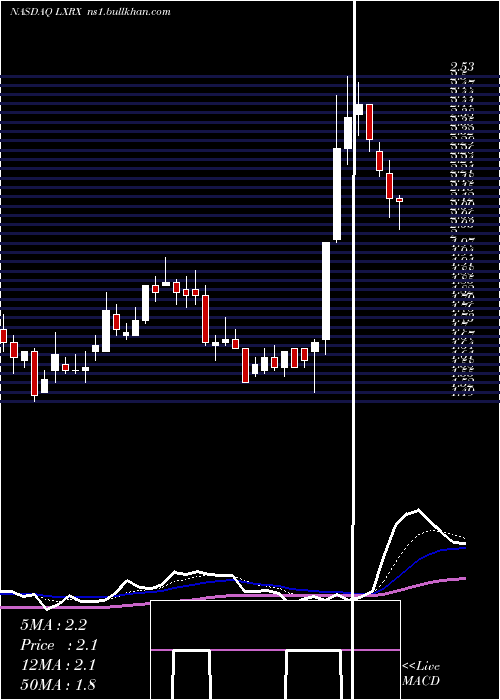The width and height of the screenshot is (500, 700).
Task: Click the 5MA : 2.2 readout
Action: 53,625
